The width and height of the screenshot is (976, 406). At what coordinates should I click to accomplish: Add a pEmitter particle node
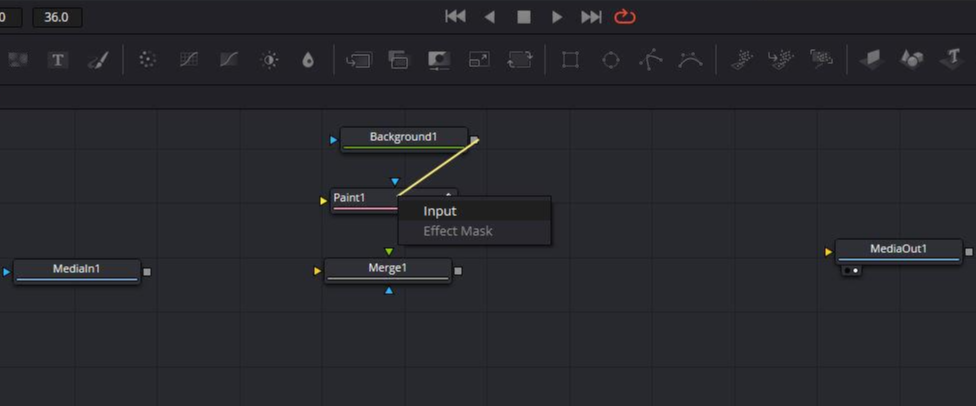(x=741, y=60)
